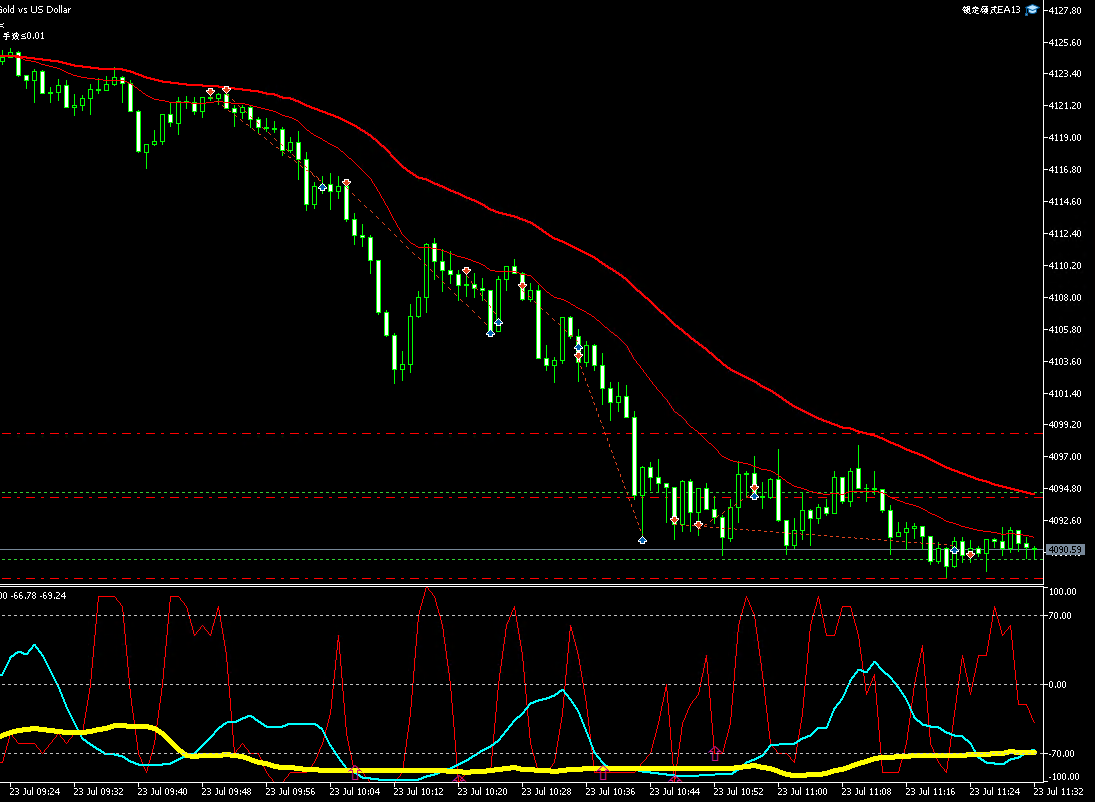Viewport: 1095px width, 802px height.
Task: Click the blue buy arrow left of the 11:16 label
Action: [955, 551]
